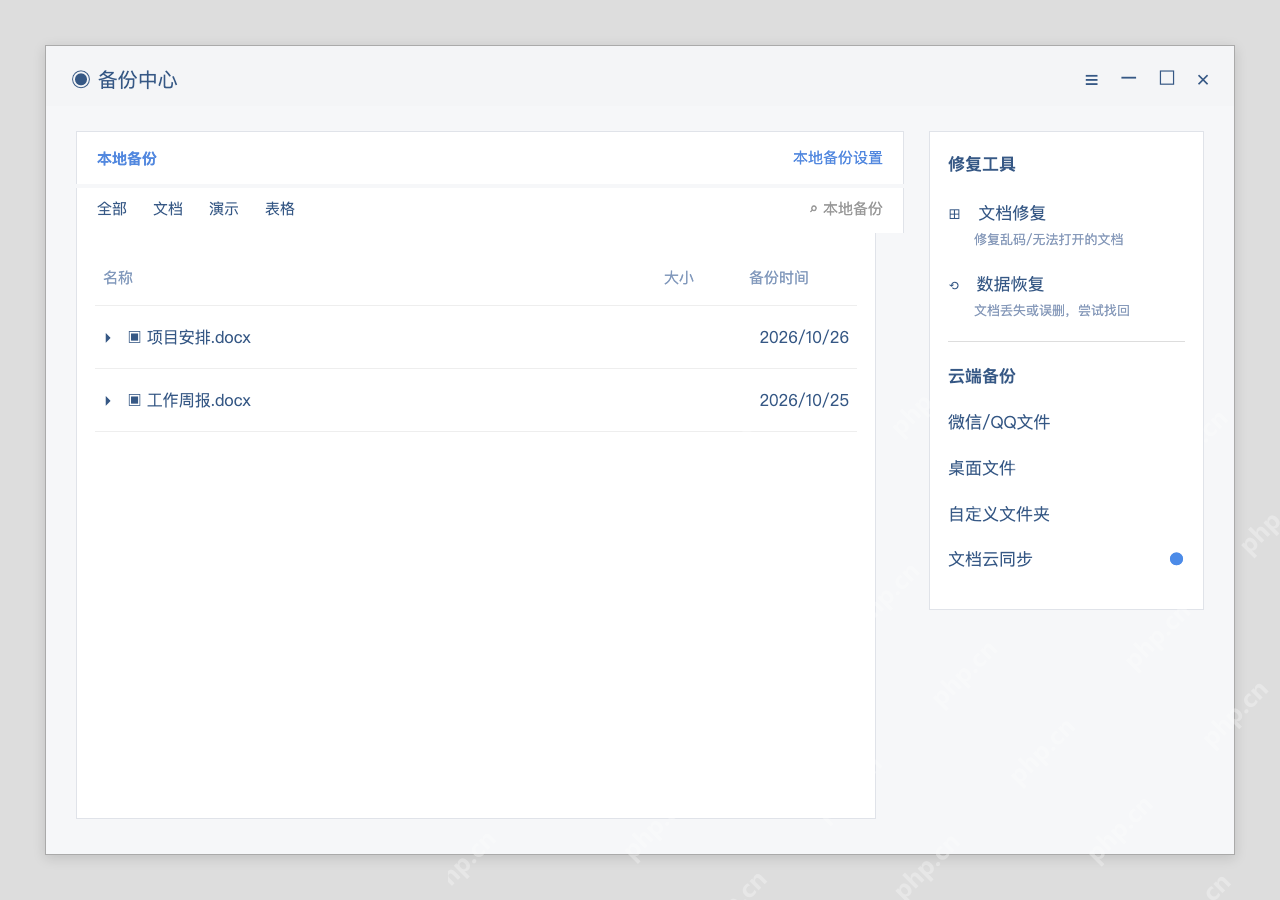
Task: Open 微信/QQ文件 cloud backup
Action: pyautogui.click(x=999, y=422)
